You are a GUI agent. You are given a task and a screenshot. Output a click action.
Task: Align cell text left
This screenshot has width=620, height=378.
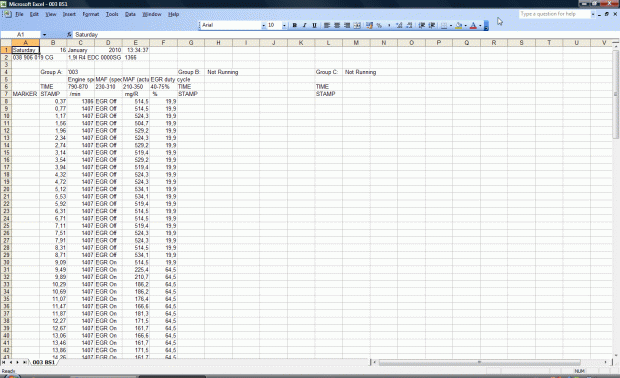coord(327,25)
